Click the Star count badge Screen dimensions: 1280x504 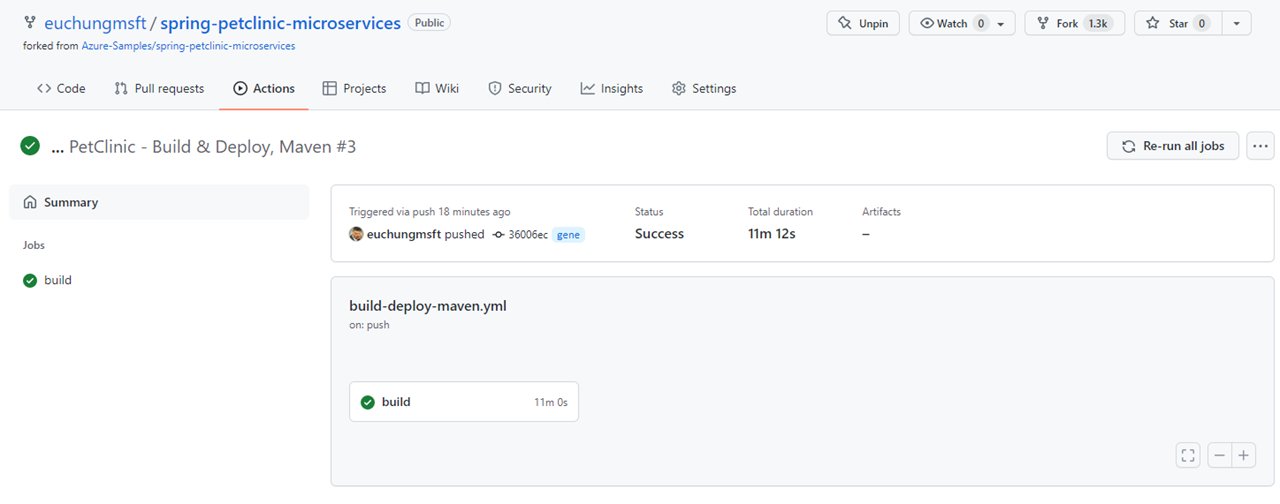coord(1202,23)
